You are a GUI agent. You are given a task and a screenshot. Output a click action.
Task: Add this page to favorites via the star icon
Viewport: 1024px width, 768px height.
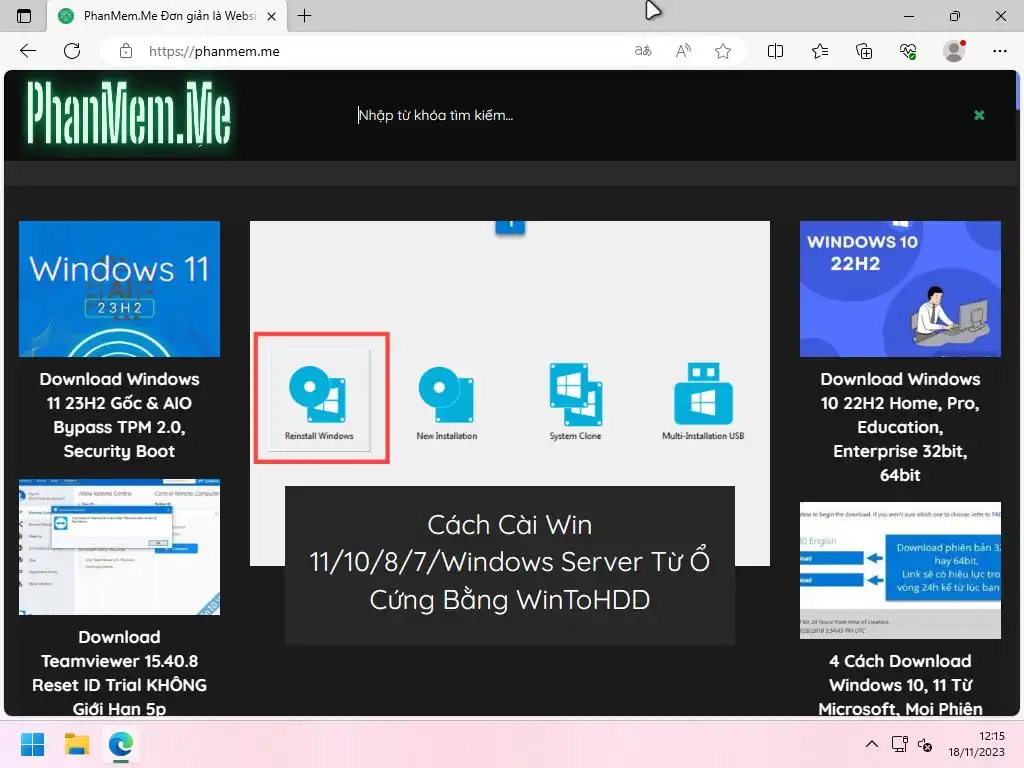pos(723,51)
